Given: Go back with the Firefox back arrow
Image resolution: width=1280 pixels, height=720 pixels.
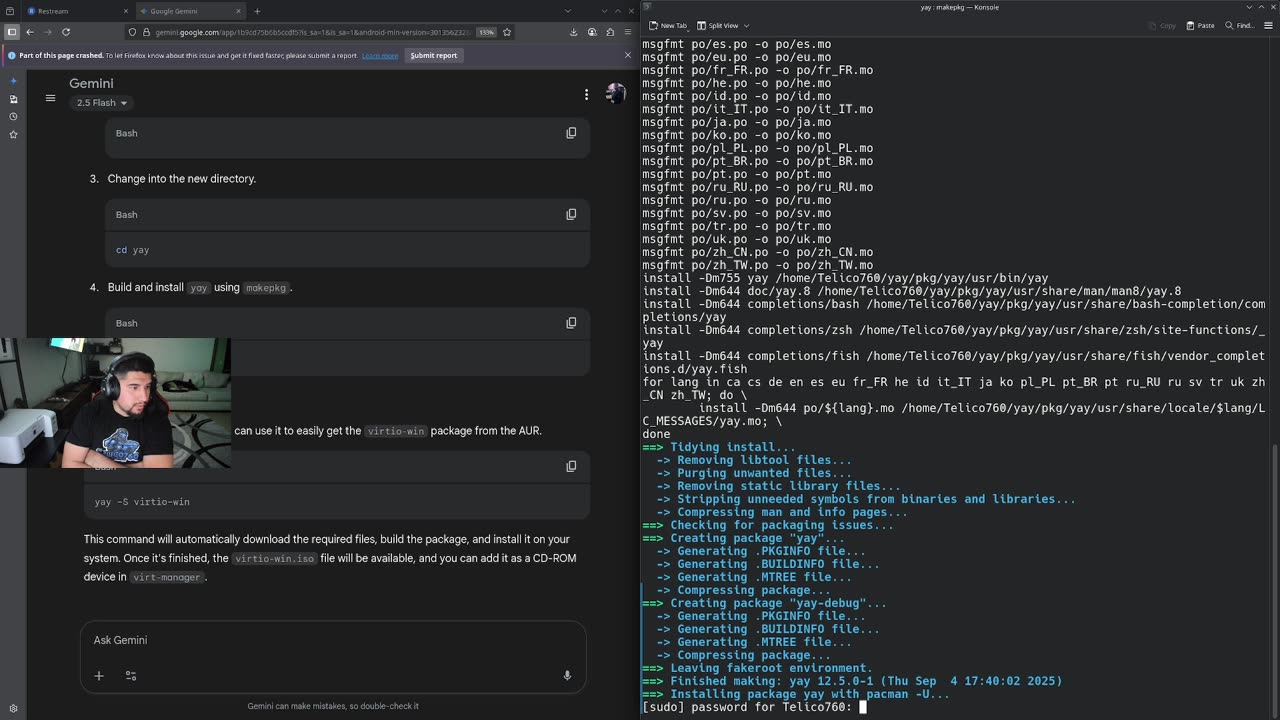Looking at the screenshot, I should pyautogui.click(x=30, y=32).
